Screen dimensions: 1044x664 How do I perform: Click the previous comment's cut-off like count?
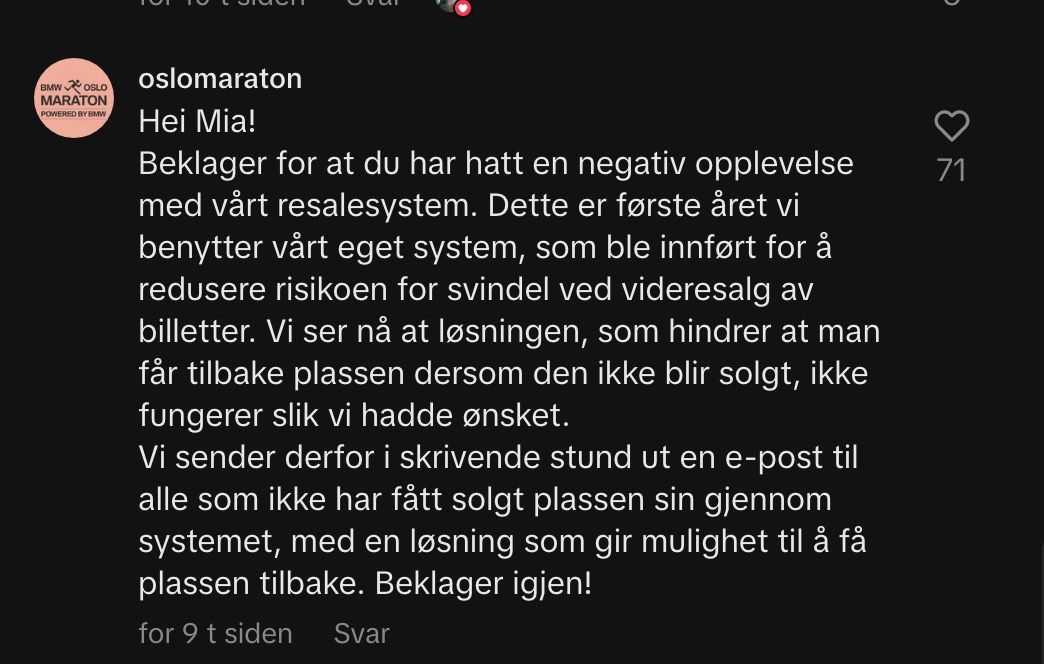pyautogui.click(x=951, y=4)
